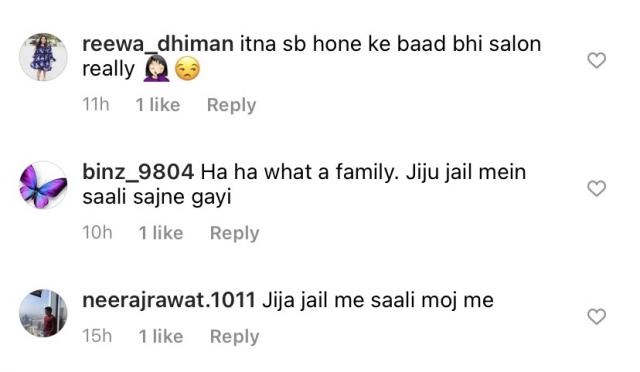Select the 15h timestamp

[97, 336]
